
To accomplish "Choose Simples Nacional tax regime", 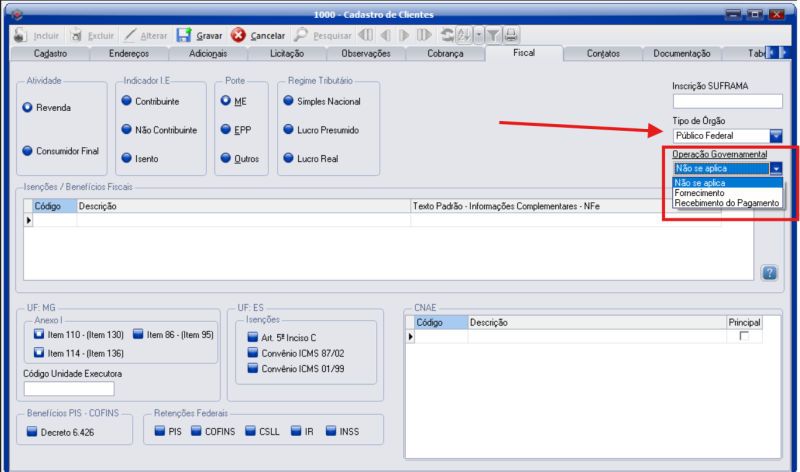I will pyautogui.click(x=288, y=101).
